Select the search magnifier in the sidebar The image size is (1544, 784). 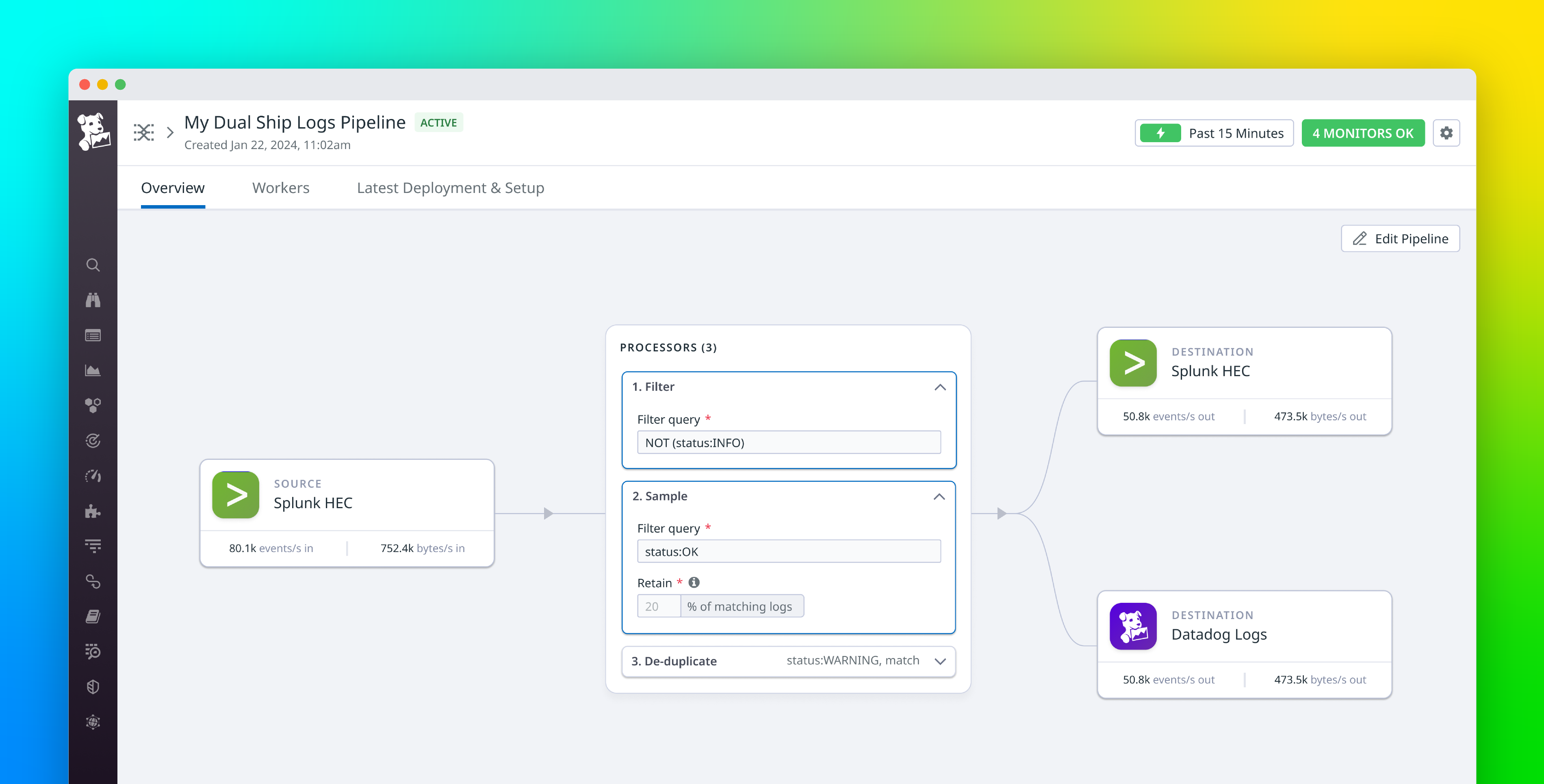point(93,264)
